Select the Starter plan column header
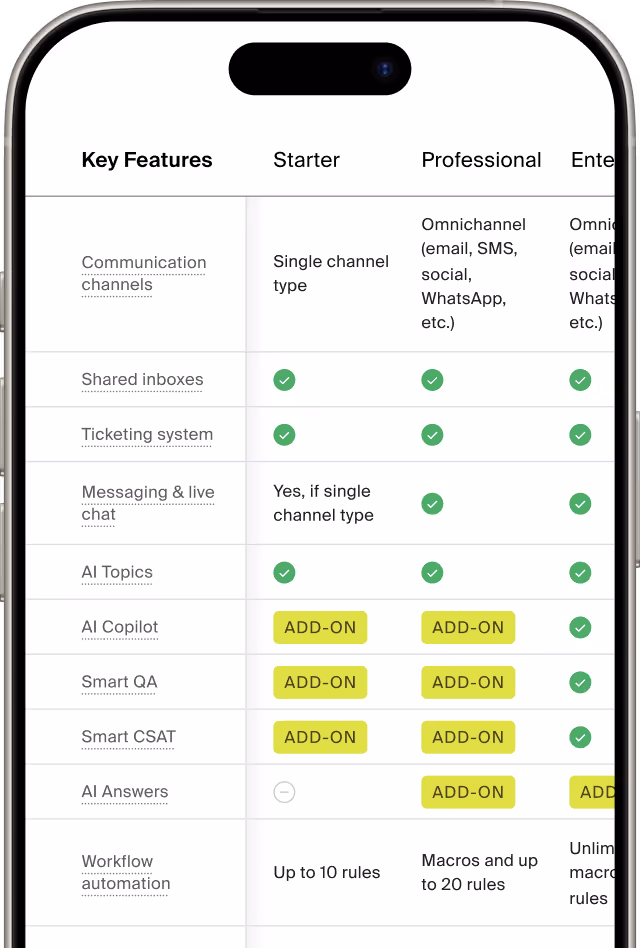Viewport: 640px width, 948px height. point(306,160)
